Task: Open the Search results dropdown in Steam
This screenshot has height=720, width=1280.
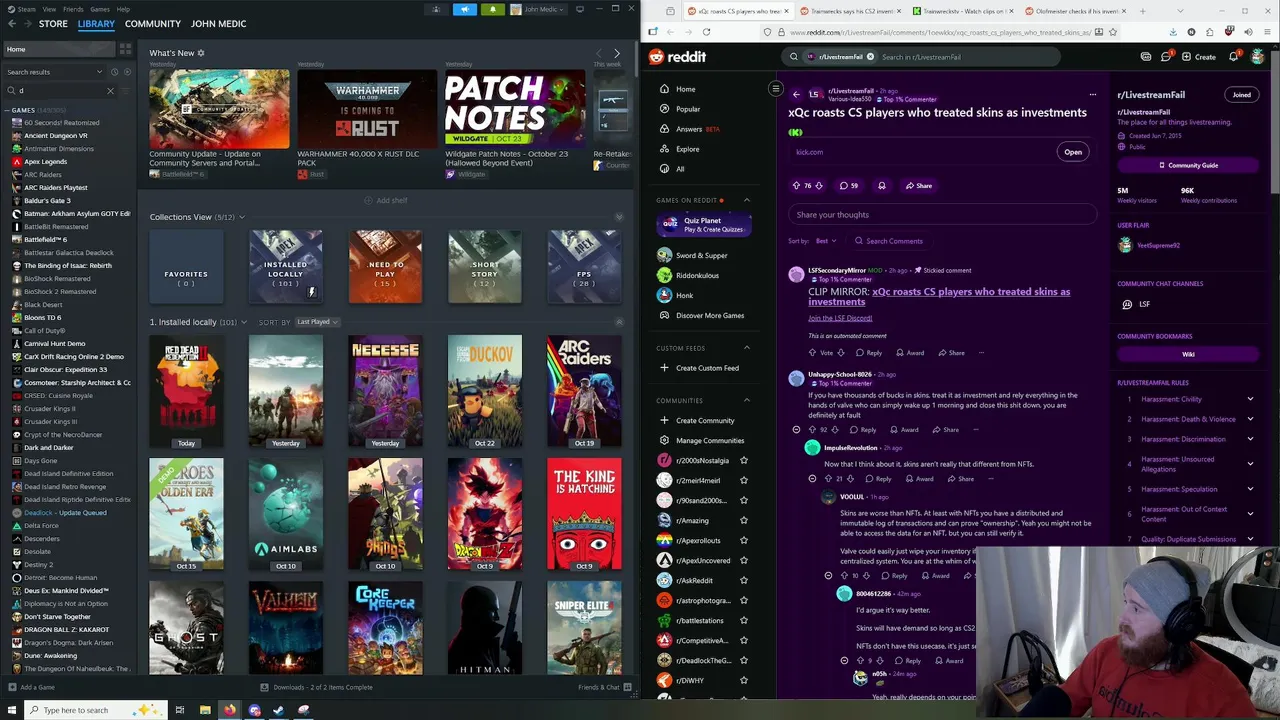Action: [55, 72]
